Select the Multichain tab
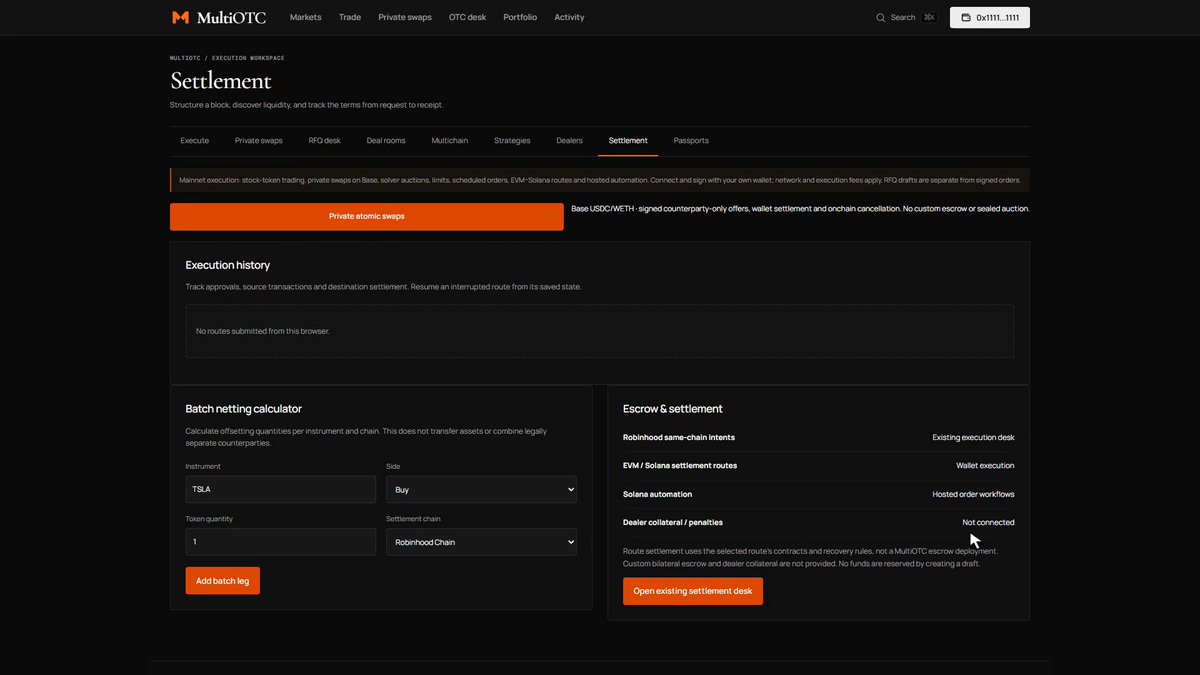The height and width of the screenshot is (675, 1200). 450,141
